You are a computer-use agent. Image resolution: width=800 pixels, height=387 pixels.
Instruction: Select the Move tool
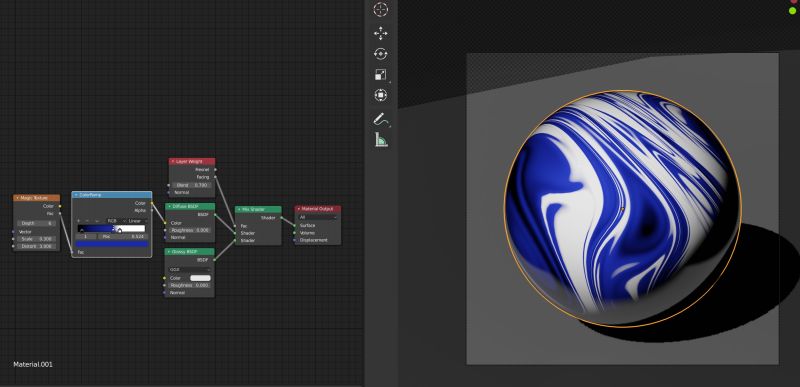click(x=381, y=34)
